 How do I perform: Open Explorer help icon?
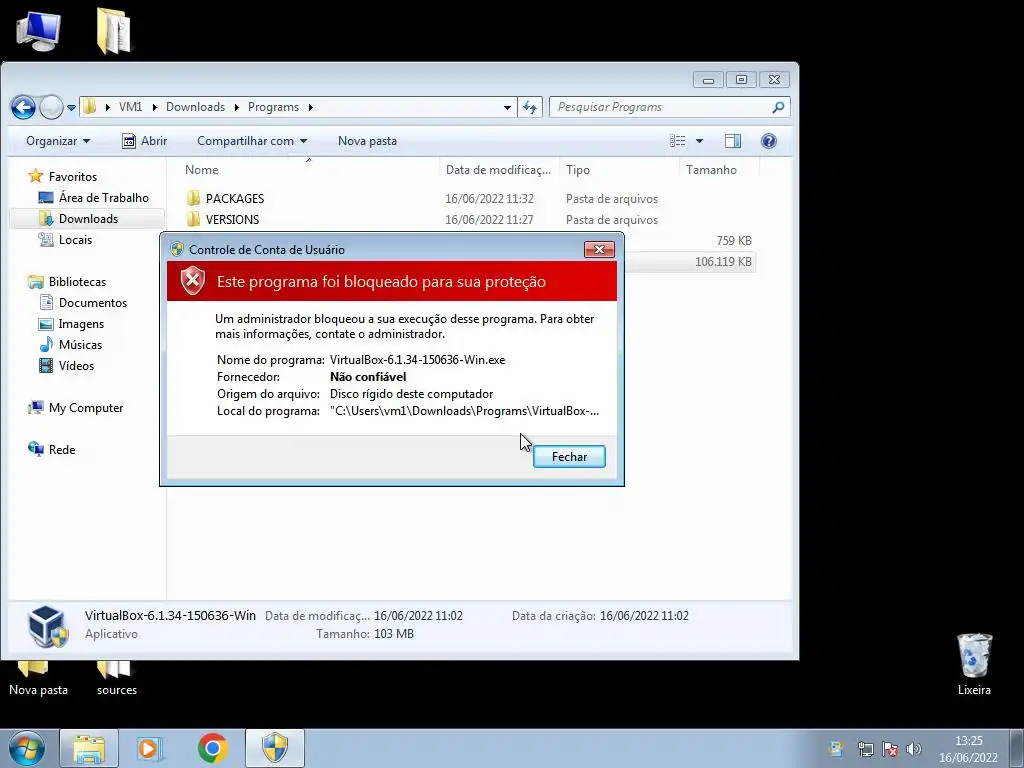click(769, 141)
